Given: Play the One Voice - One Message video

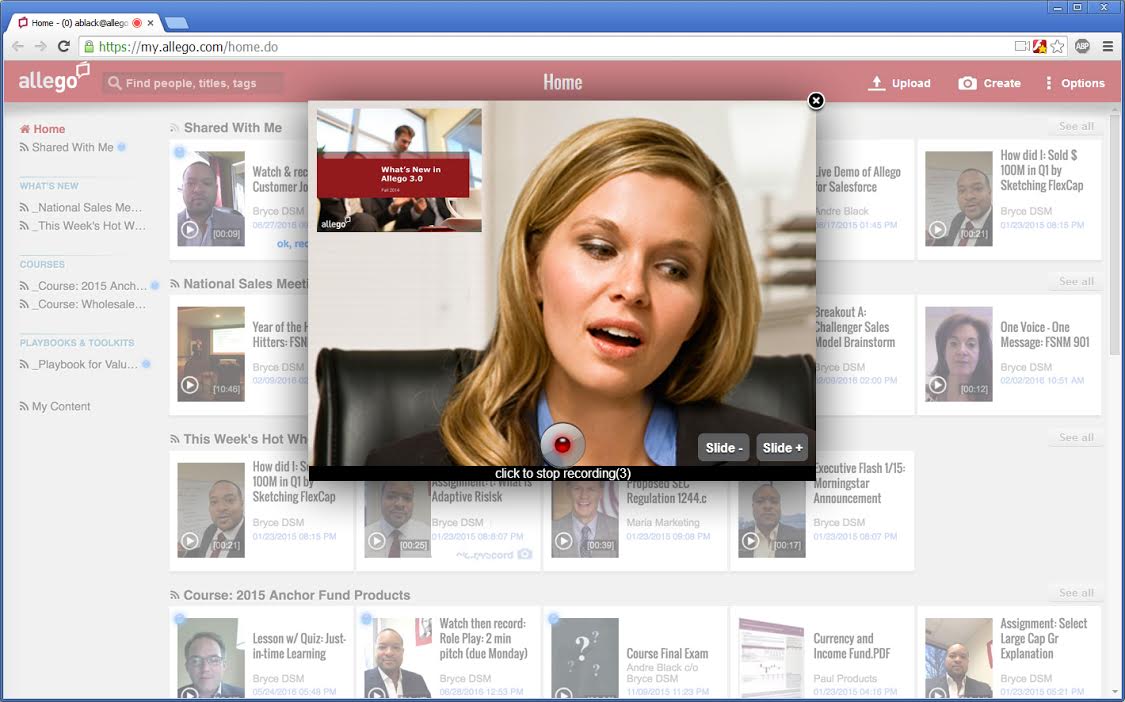Looking at the screenshot, I should coord(959,354).
